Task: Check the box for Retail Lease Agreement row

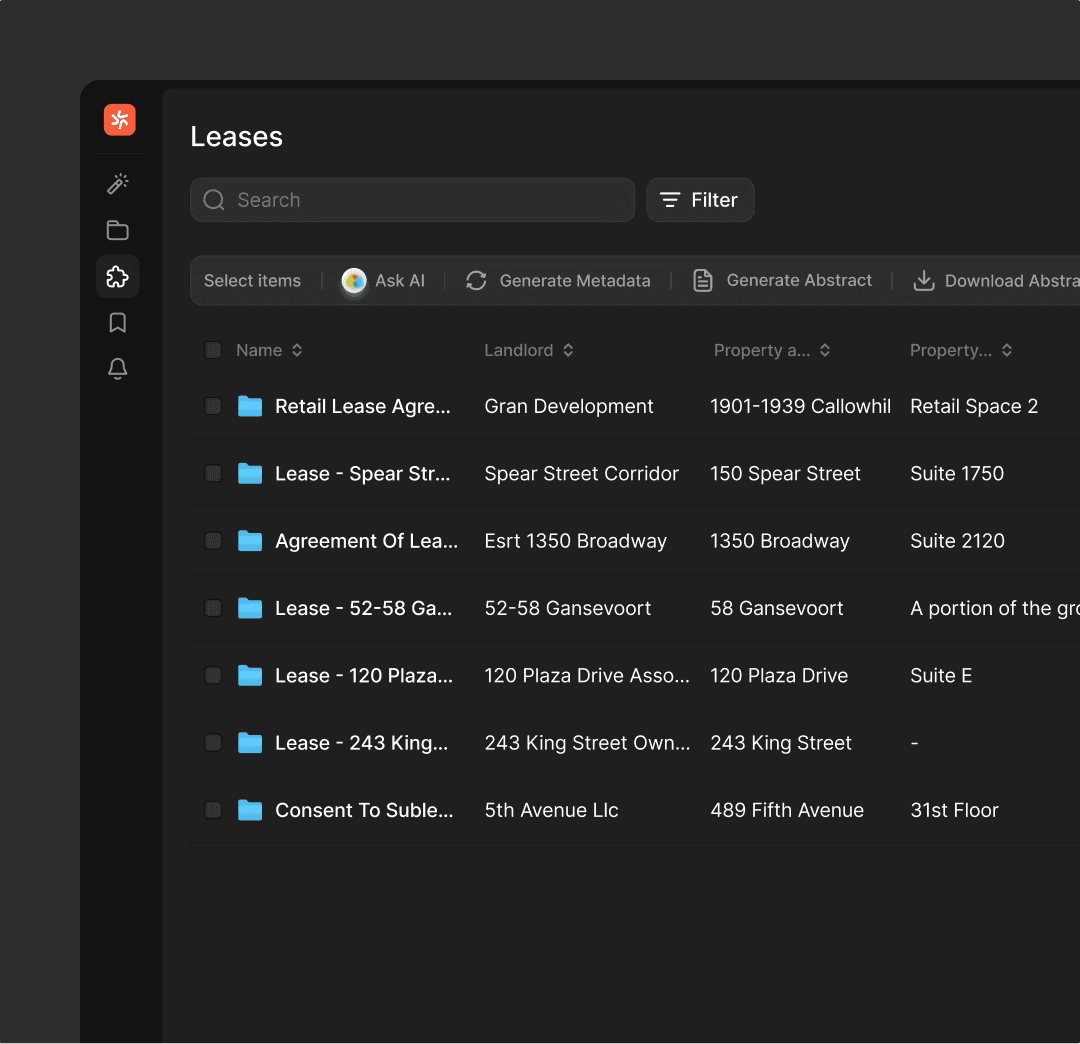Action: 213,406
